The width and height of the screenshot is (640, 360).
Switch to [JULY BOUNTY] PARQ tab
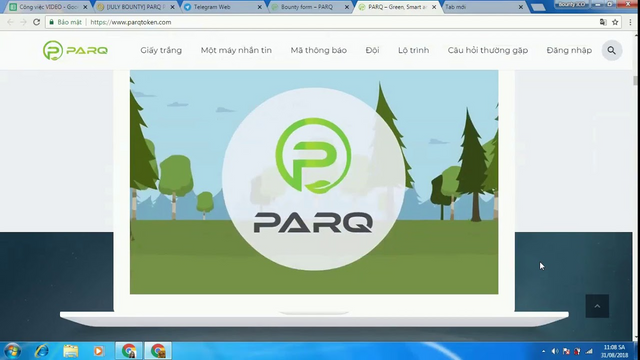(136, 7)
